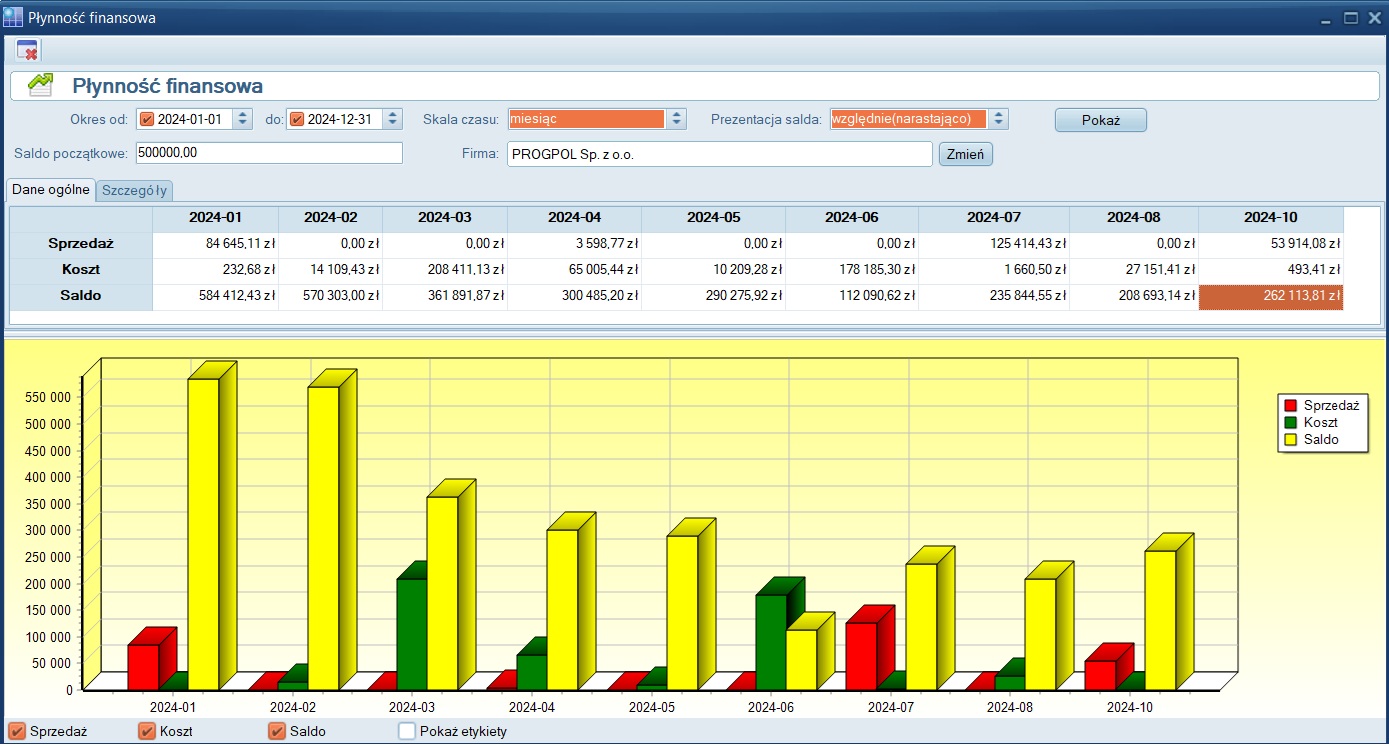Open the Okres od date picker spinner
Screen dimensions: 1389x746
tap(243, 119)
